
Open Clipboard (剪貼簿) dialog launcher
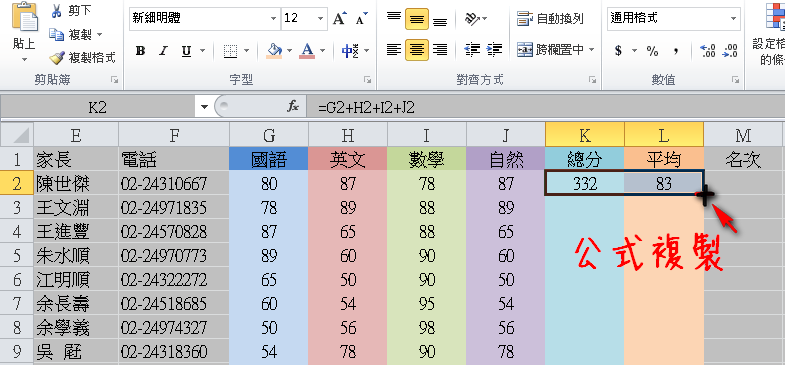(115, 80)
